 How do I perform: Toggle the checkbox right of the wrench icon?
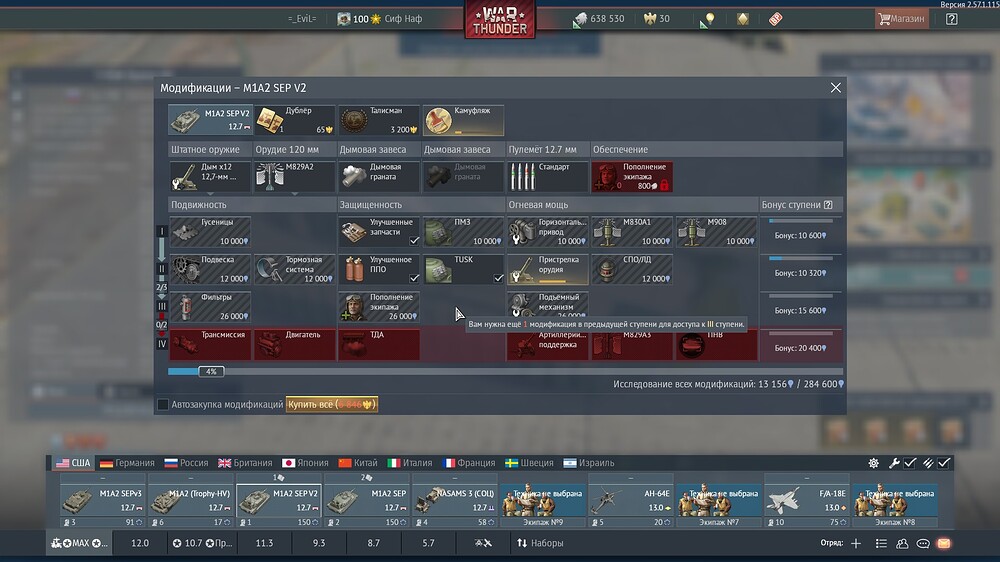click(910, 463)
